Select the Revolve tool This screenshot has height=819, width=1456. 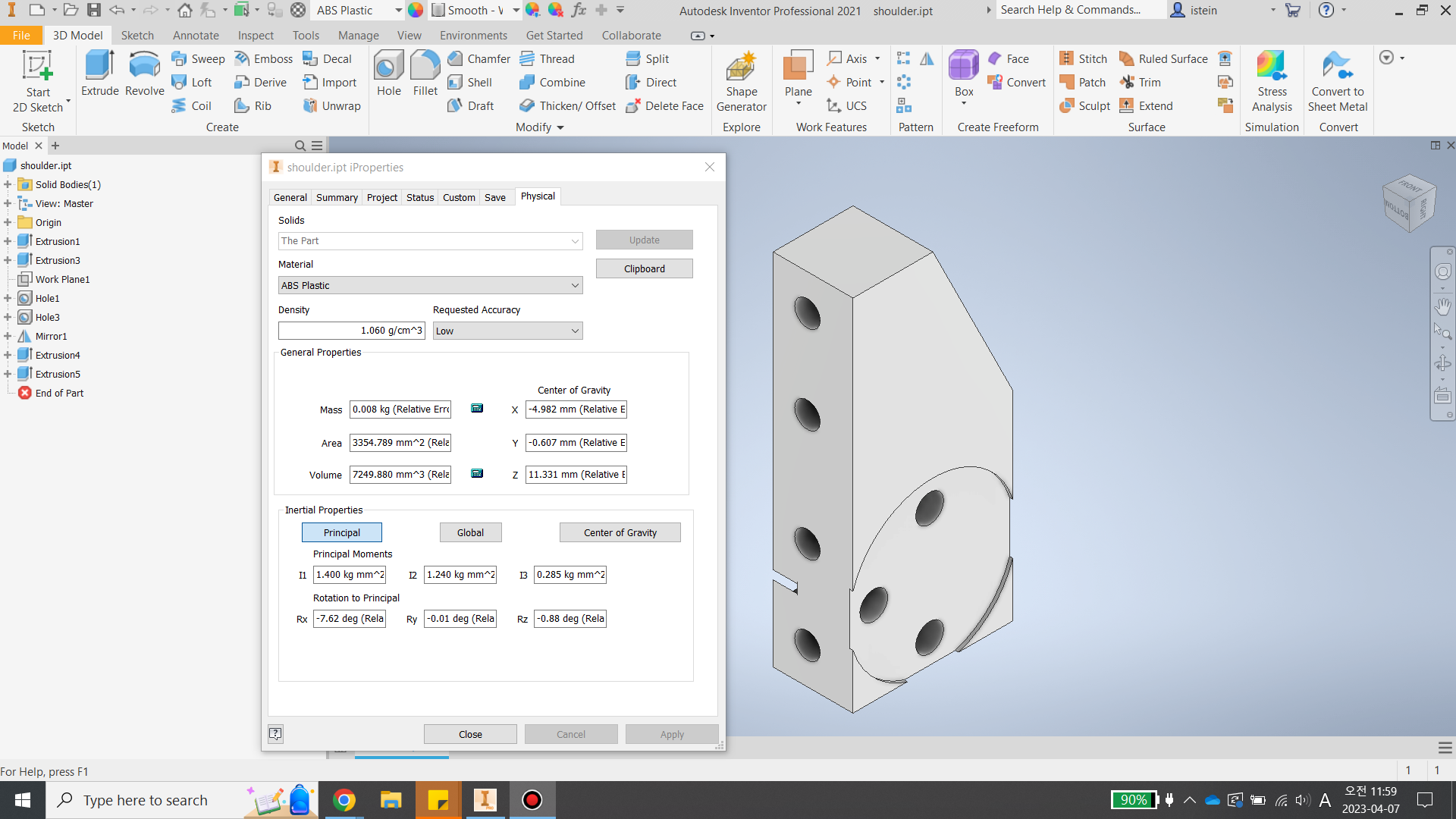(144, 74)
